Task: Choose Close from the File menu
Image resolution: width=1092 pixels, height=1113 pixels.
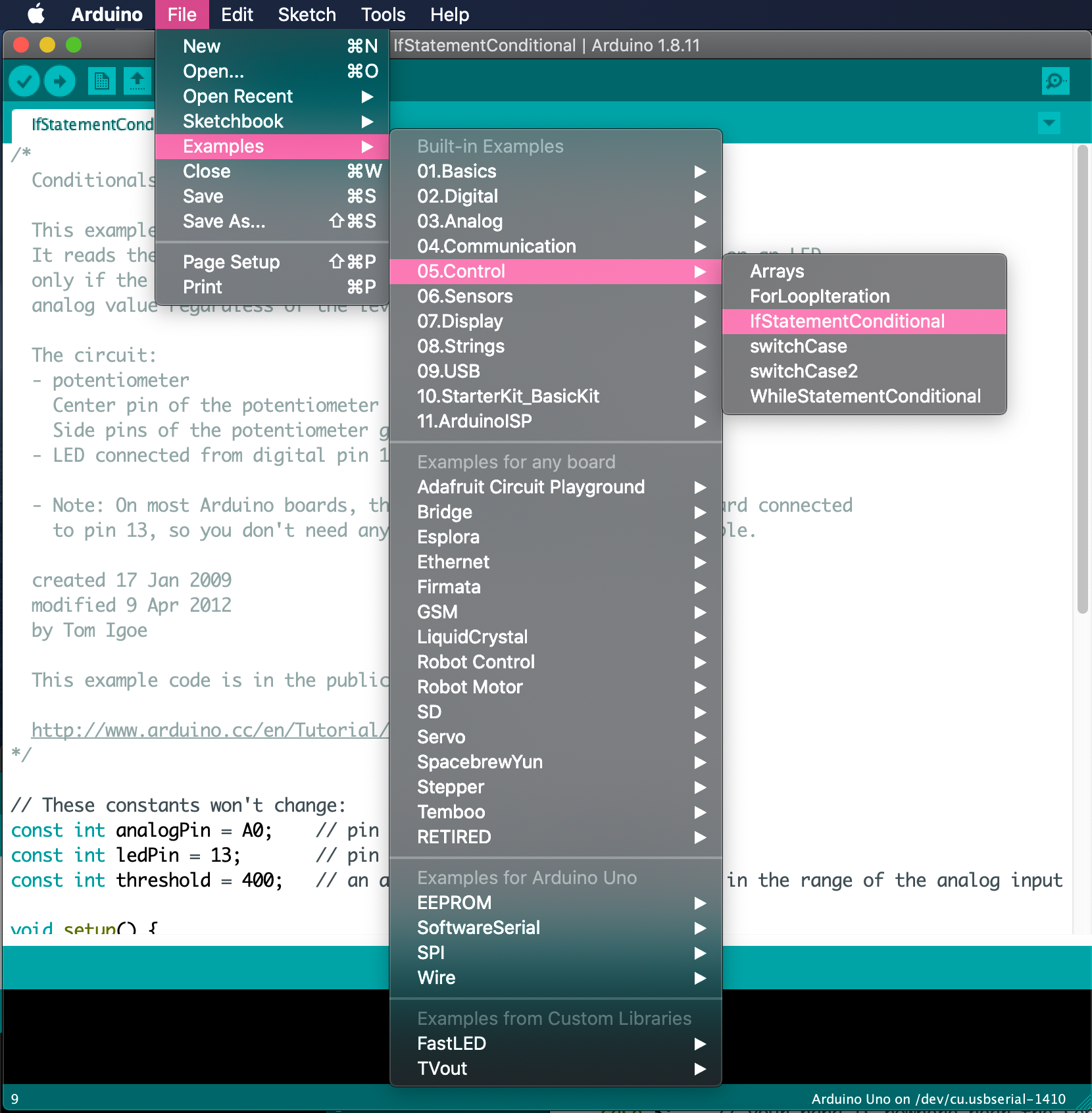Action: pyautogui.click(x=272, y=171)
